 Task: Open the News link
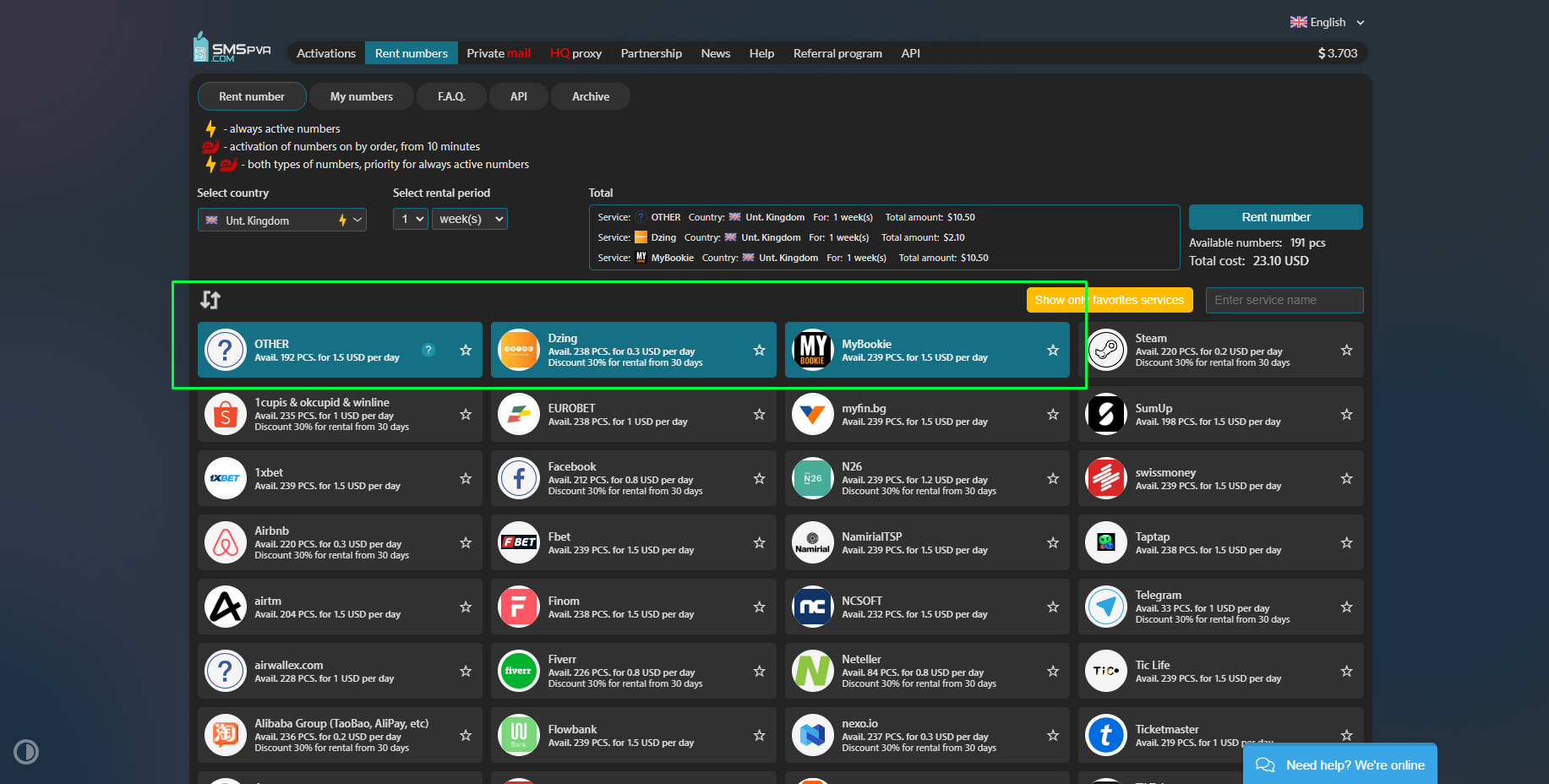(x=716, y=53)
